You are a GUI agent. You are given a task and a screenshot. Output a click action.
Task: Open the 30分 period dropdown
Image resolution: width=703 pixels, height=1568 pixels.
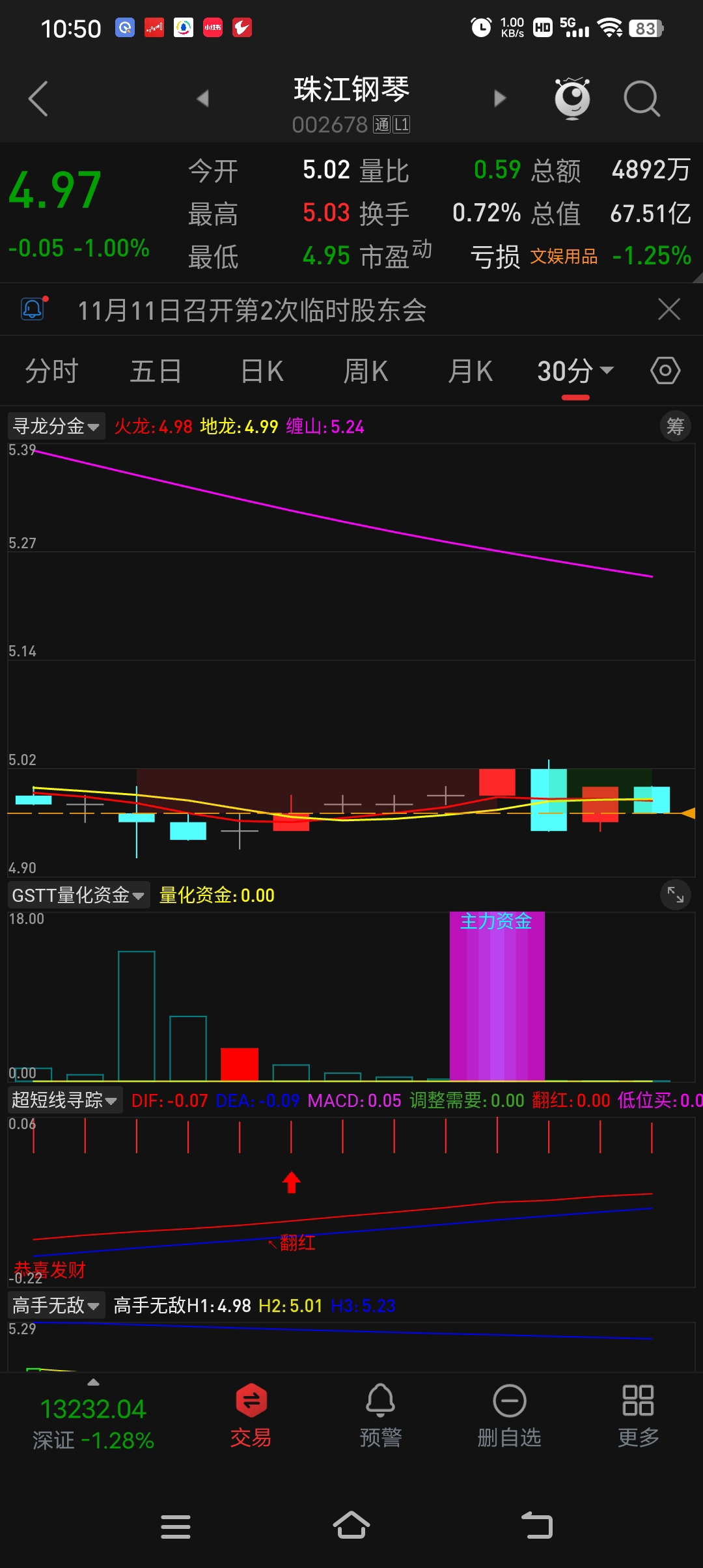(575, 371)
